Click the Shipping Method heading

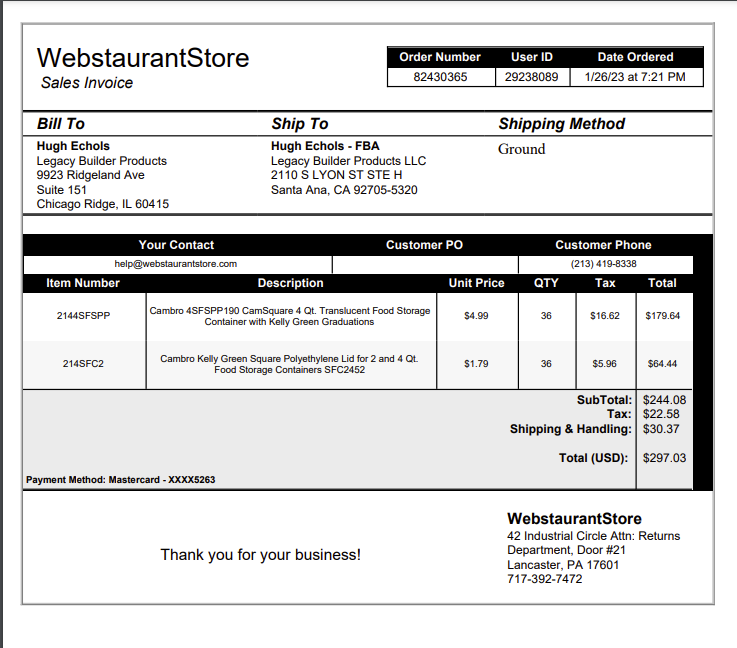pos(561,124)
